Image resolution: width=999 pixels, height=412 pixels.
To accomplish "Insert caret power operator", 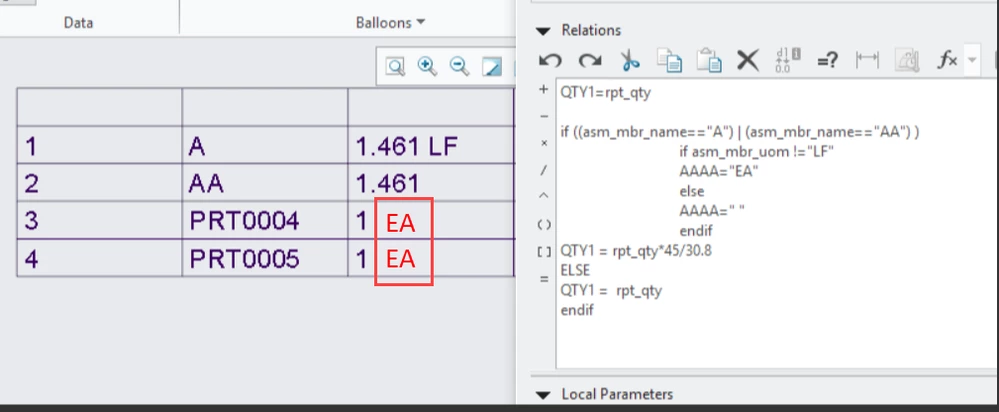I will pyautogui.click(x=543, y=197).
